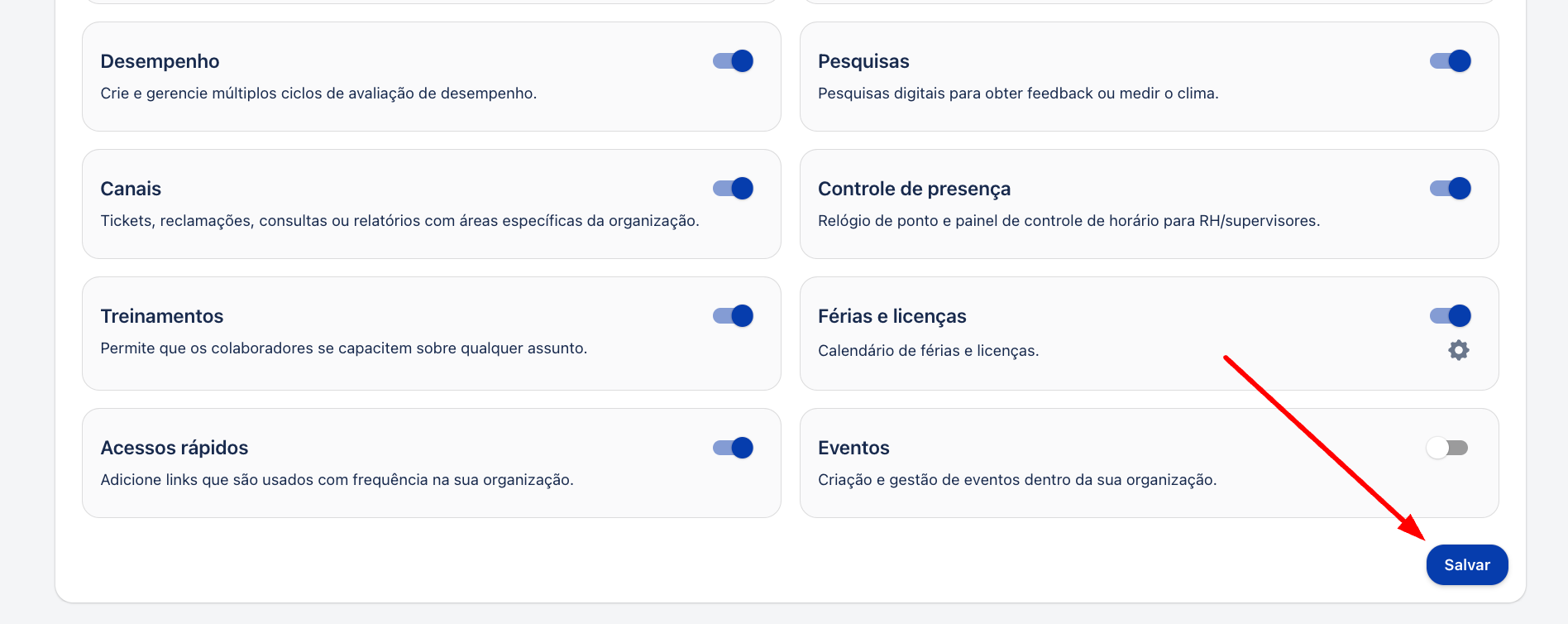Click the Pesquisas card heading
The image size is (1568, 624).
(x=863, y=61)
